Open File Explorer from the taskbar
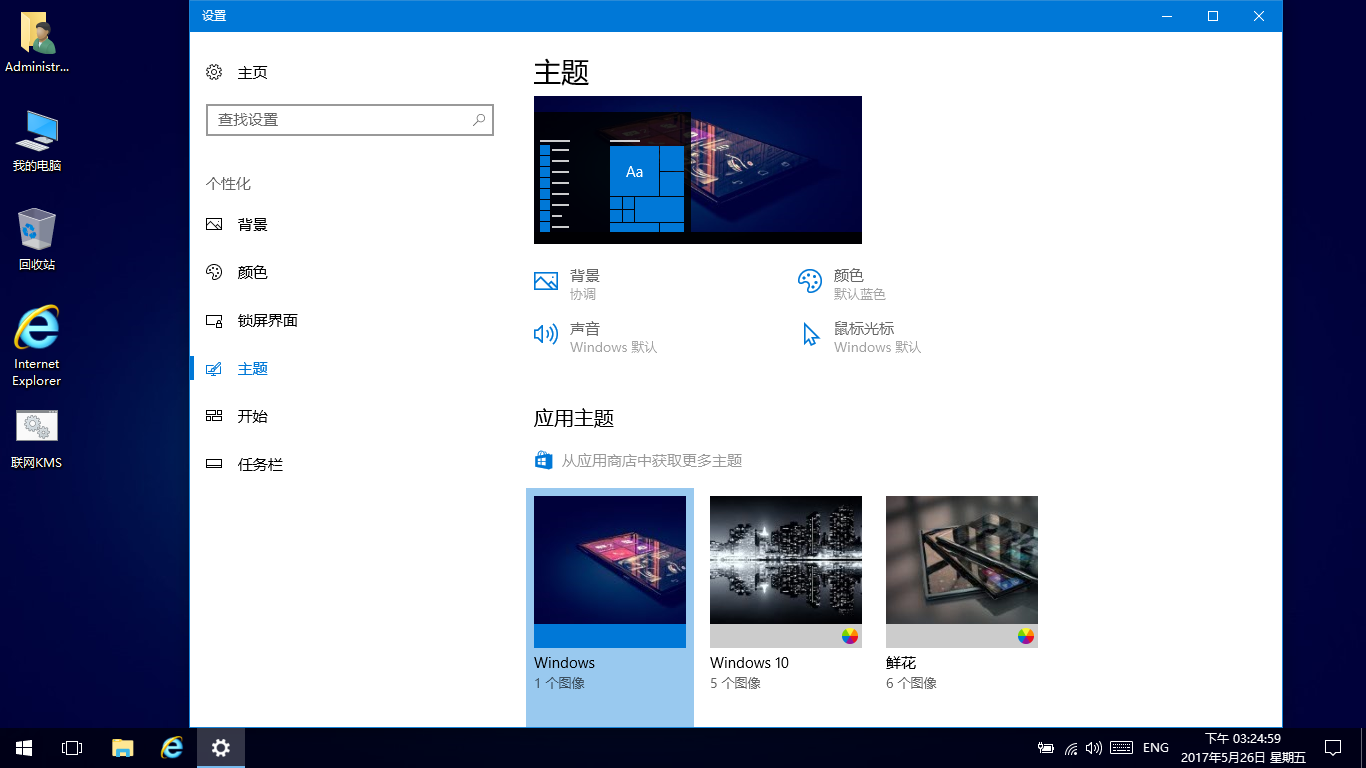Viewport: 1366px width, 768px height. [122, 748]
